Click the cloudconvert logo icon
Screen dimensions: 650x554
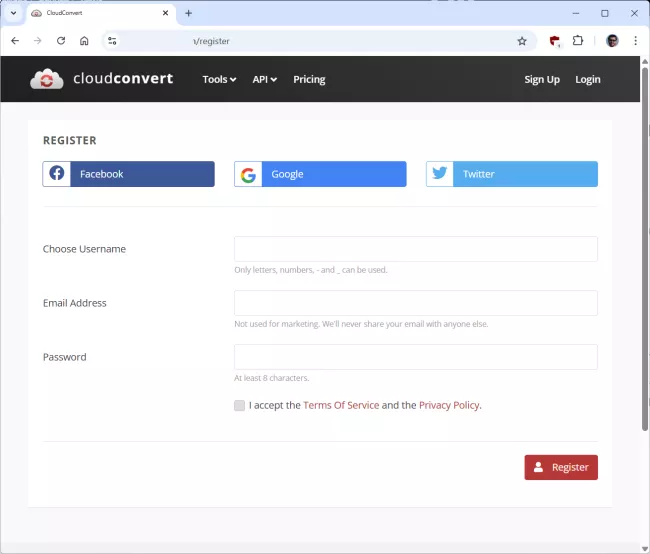pyautogui.click(x=47, y=79)
